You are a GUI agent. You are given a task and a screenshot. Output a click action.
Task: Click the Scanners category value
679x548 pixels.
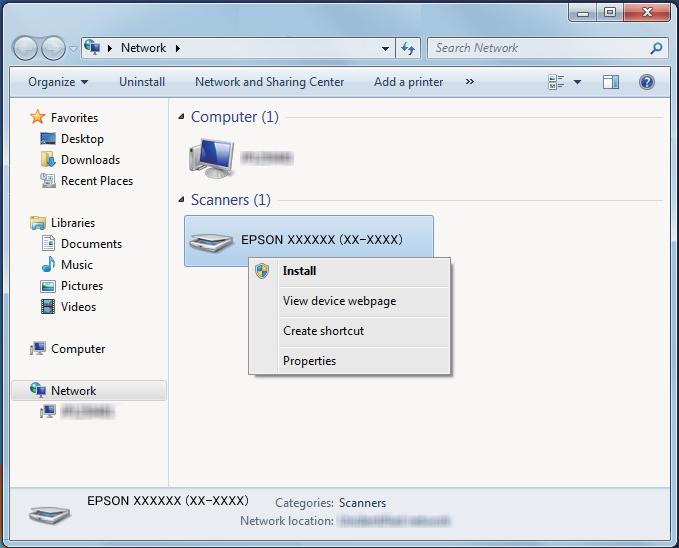(362, 503)
